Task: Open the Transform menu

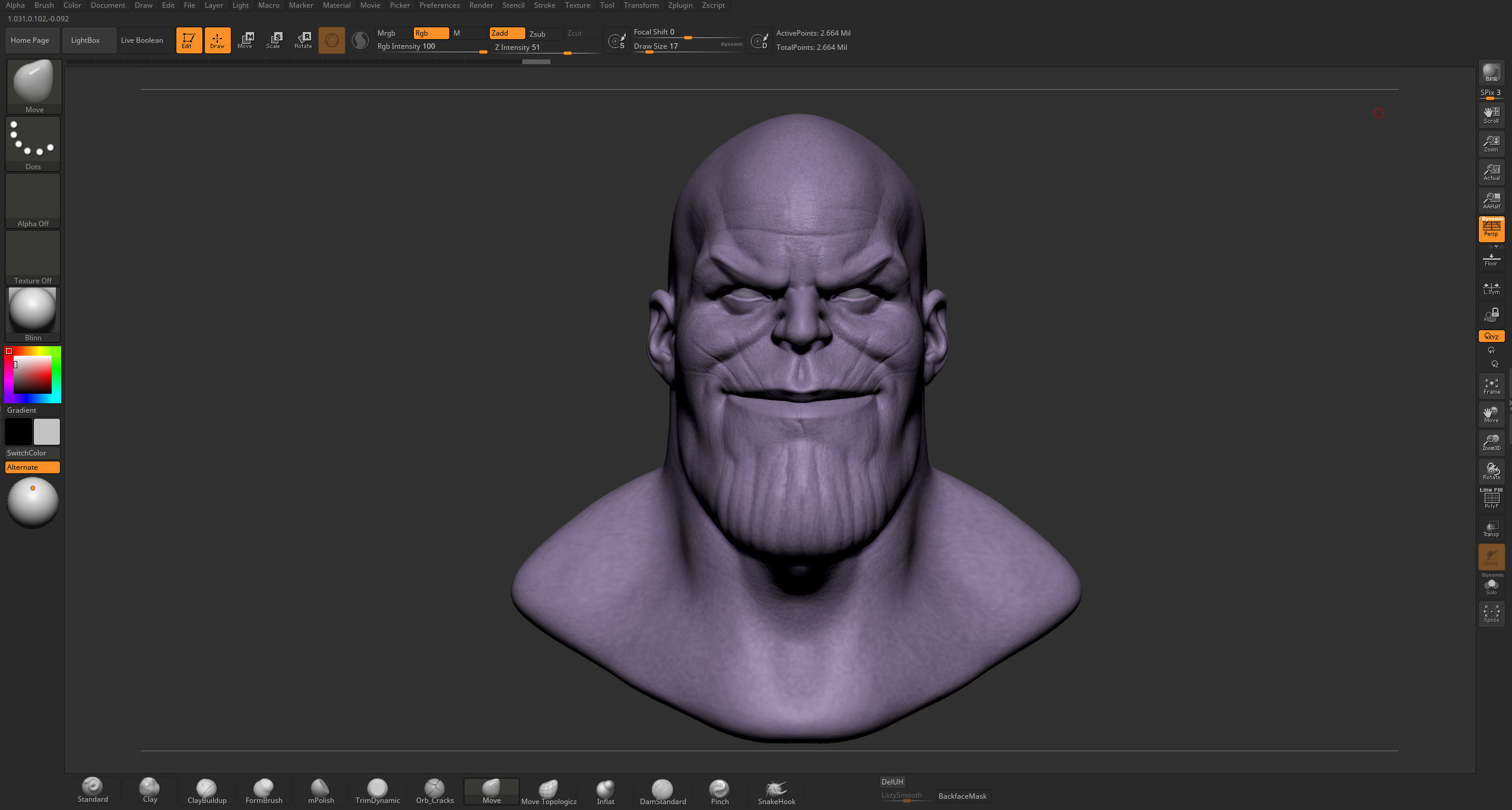Action: pos(641,5)
